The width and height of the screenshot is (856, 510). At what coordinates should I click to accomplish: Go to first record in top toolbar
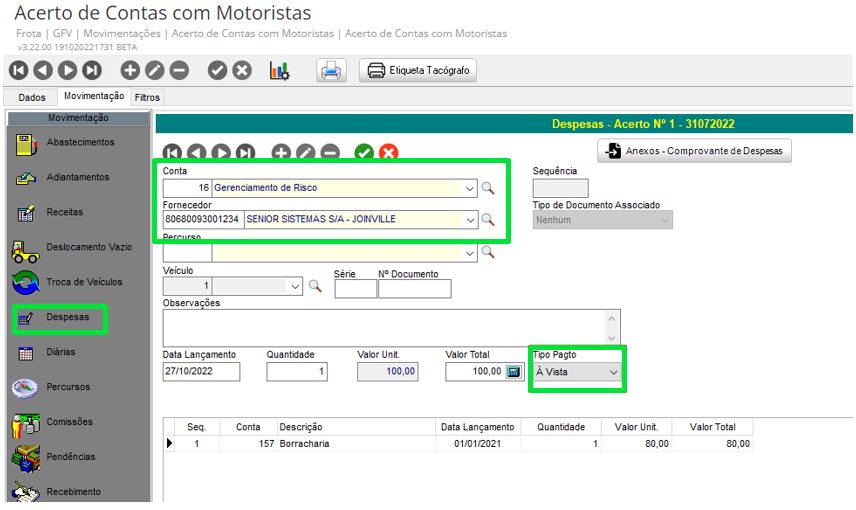coord(19,70)
